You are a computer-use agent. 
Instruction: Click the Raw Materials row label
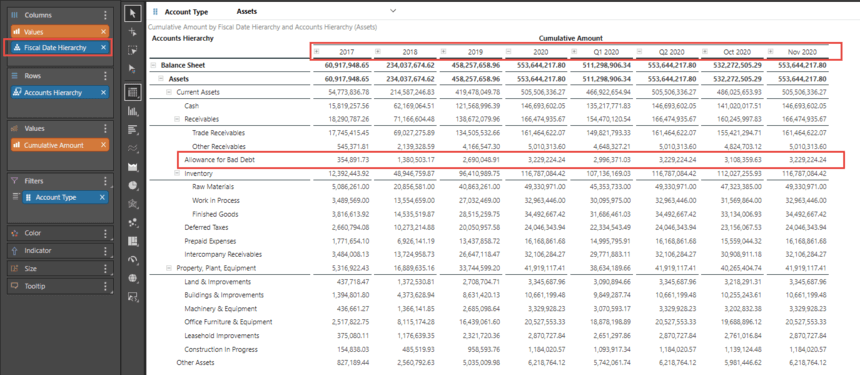pos(212,187)
